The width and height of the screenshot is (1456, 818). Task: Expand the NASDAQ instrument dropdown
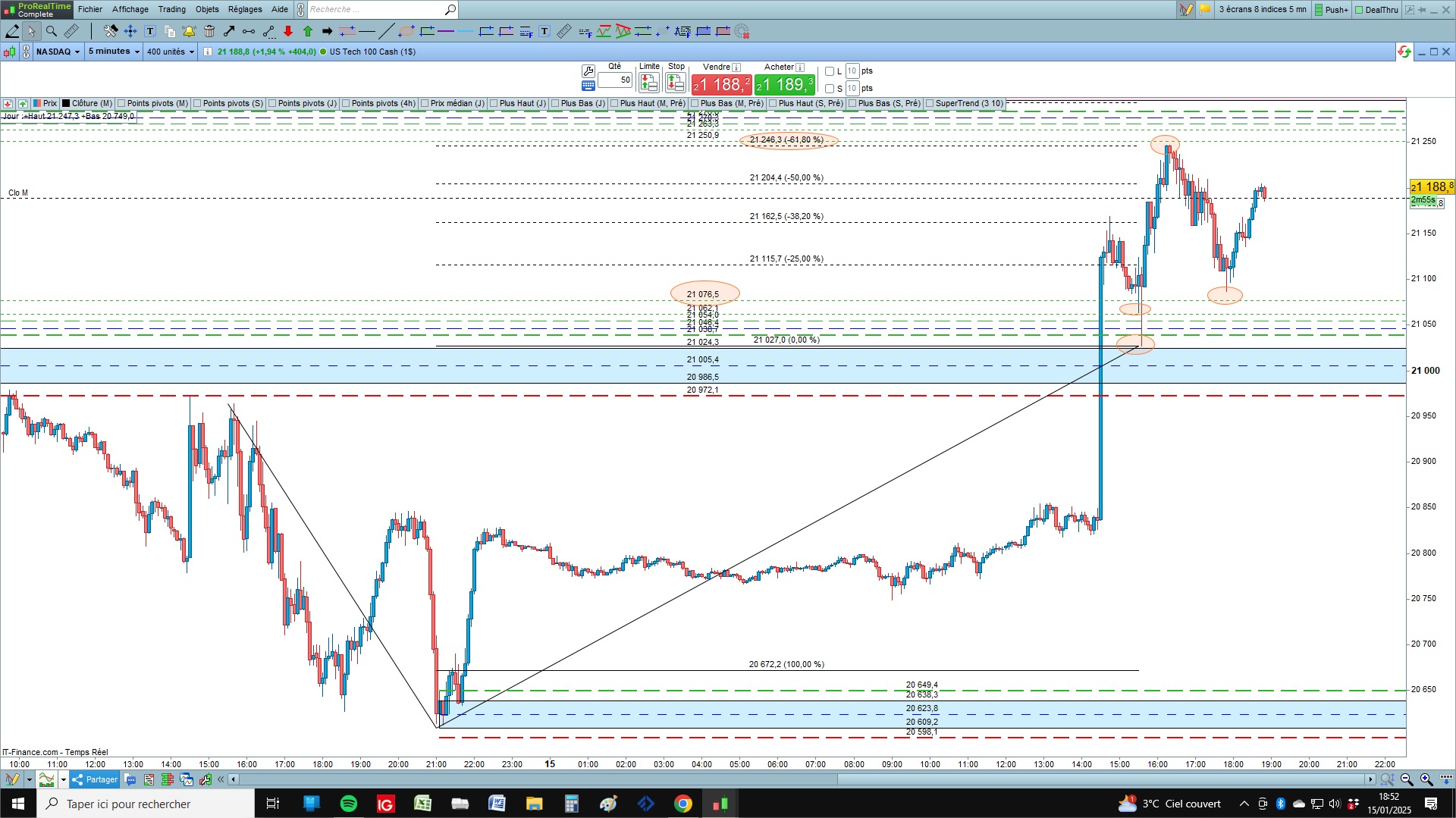point(58,52)
